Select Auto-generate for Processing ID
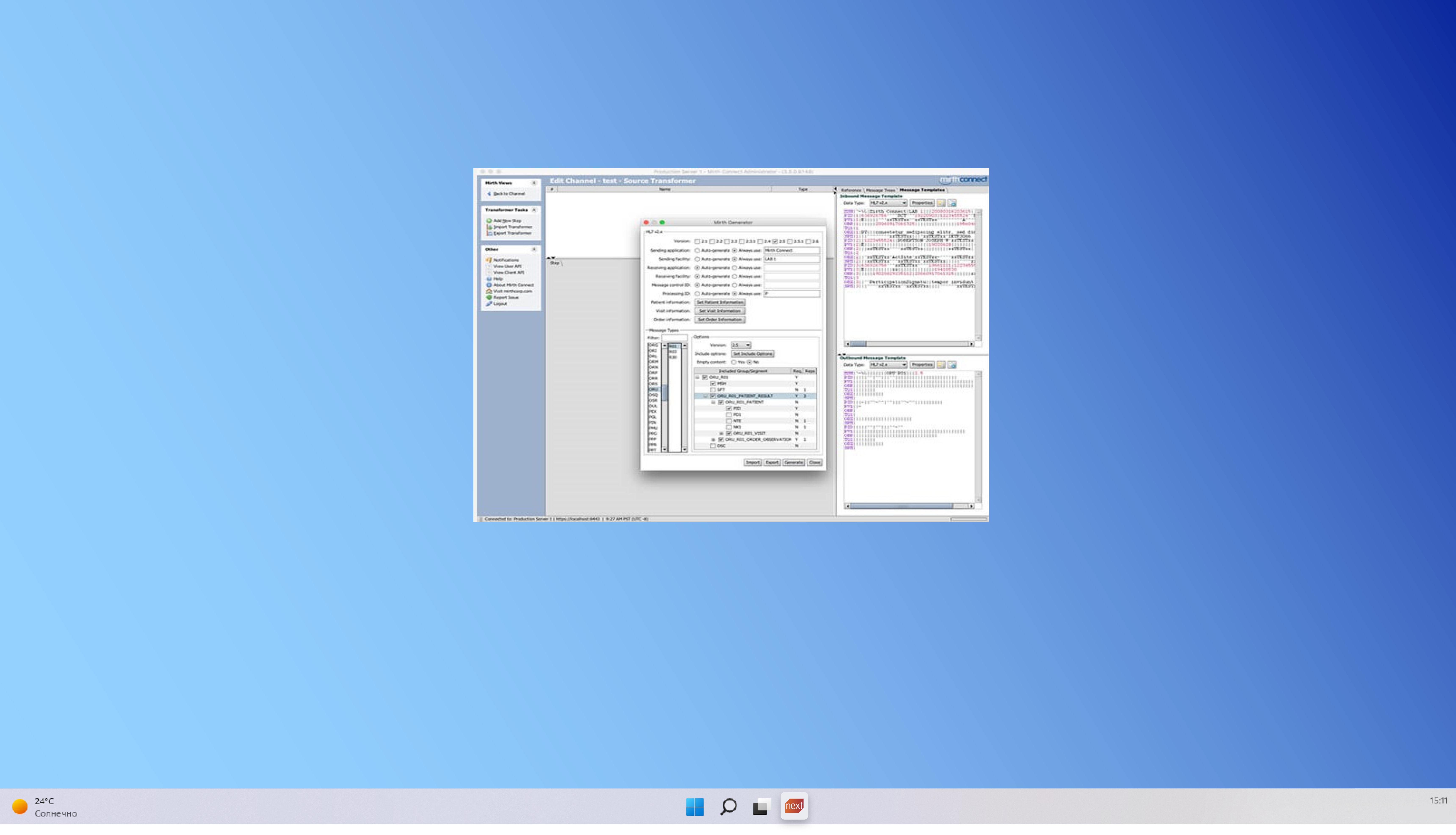Screen dimensions: 1456x835 click(x=697, y=294)
